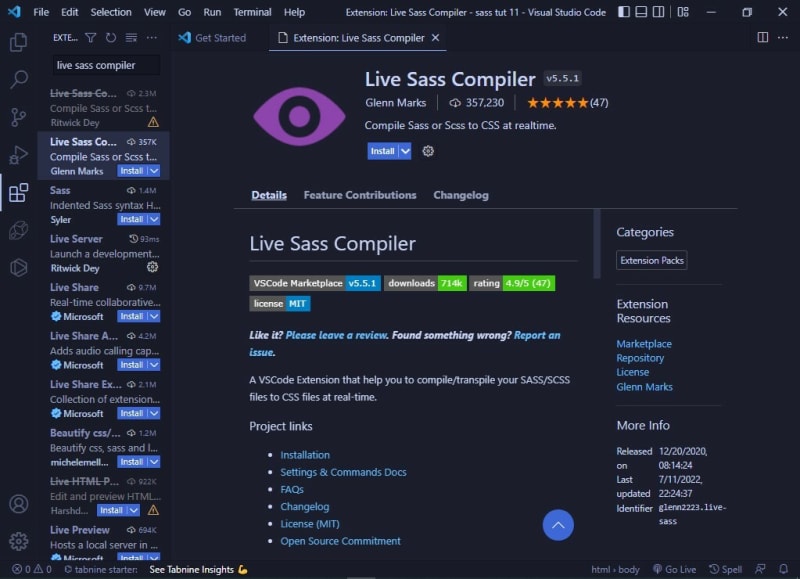Select the Details tab
The image size is (800, 579).
coord(269,195)
